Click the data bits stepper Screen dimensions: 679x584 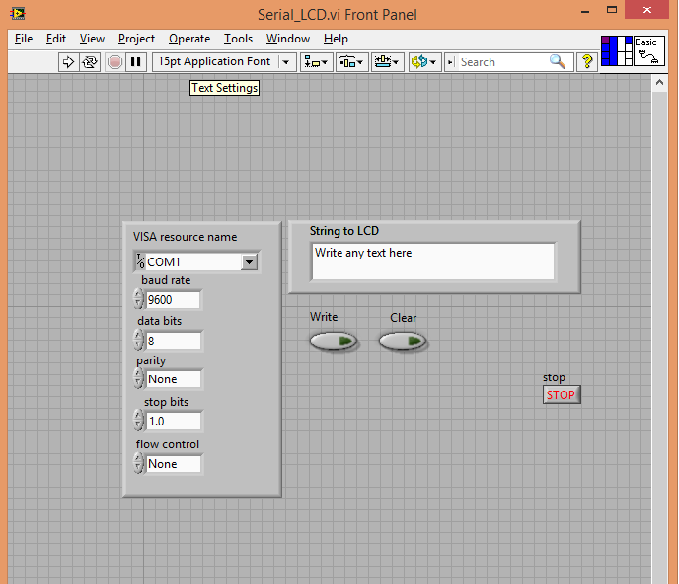point(138,340)
